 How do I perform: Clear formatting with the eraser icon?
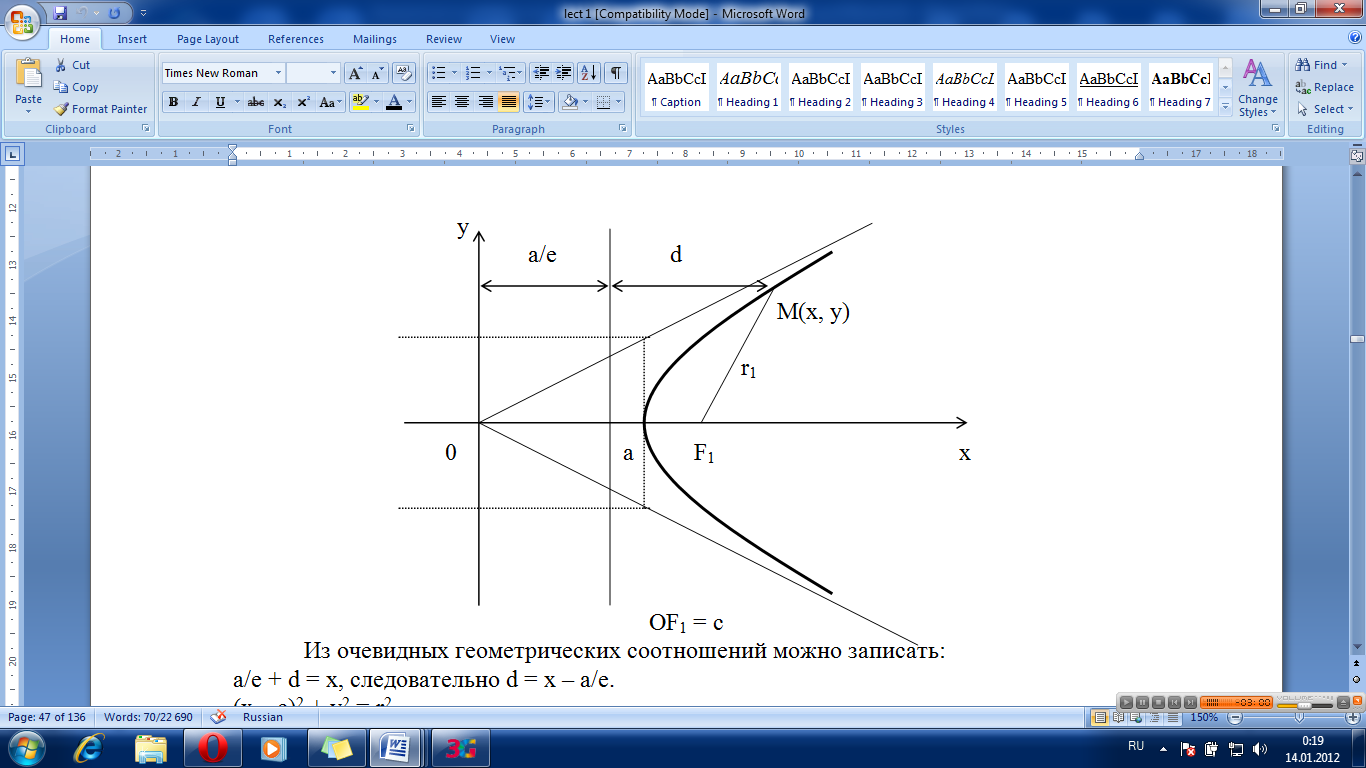tap(404, 73)
